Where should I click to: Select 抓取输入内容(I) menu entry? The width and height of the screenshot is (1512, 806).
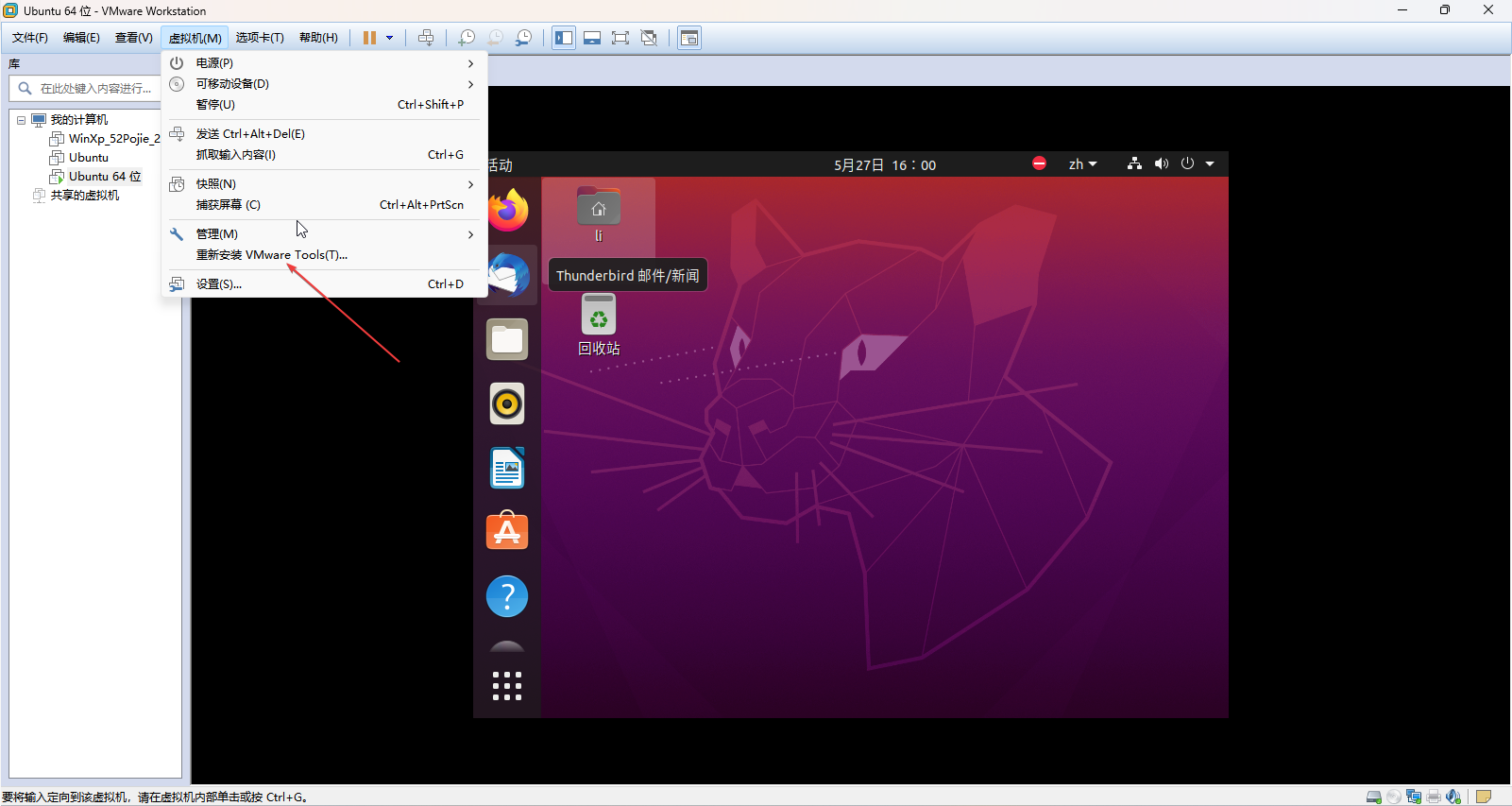coord(324,155)
